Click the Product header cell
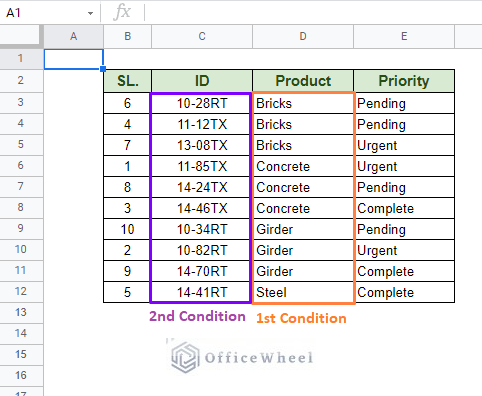The width and height of the screenshot is (482, 396). click(303, 81)
